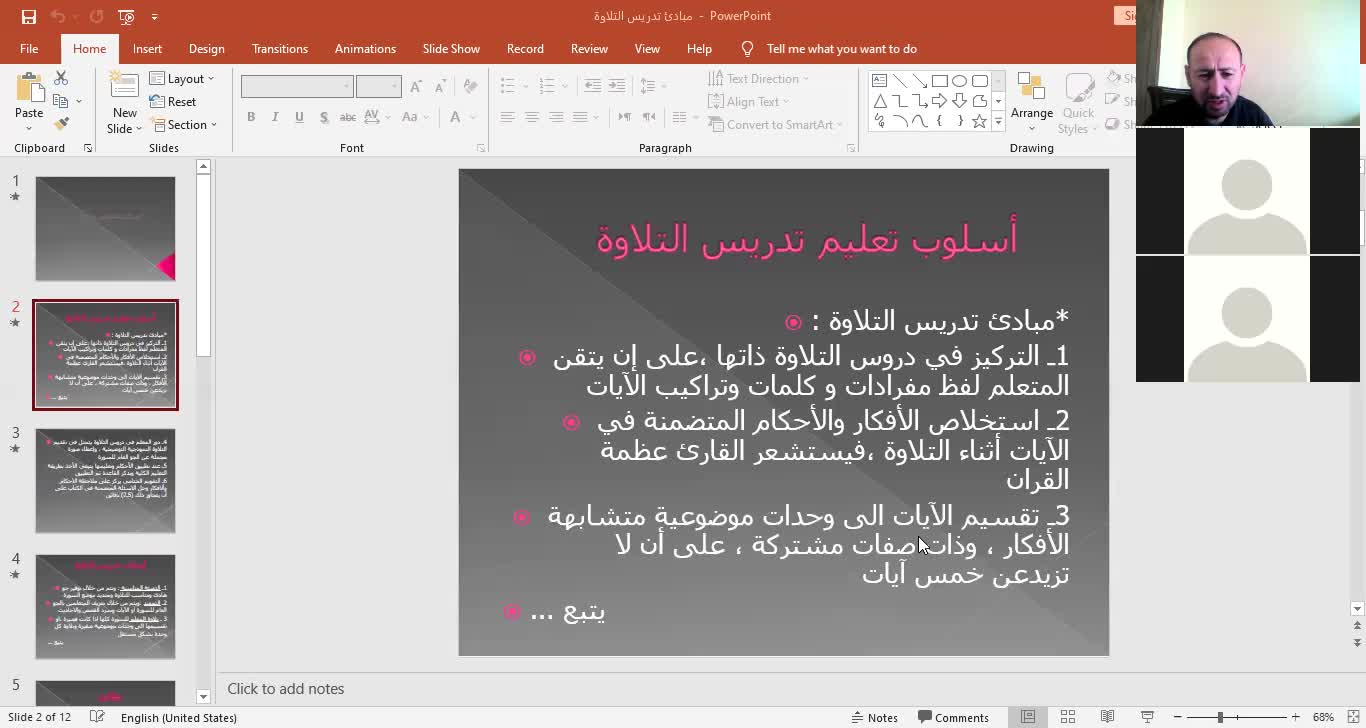This screenshot has width=1366, height=728.
Task: Open the Layout dropdown
Action: (182, 78)
